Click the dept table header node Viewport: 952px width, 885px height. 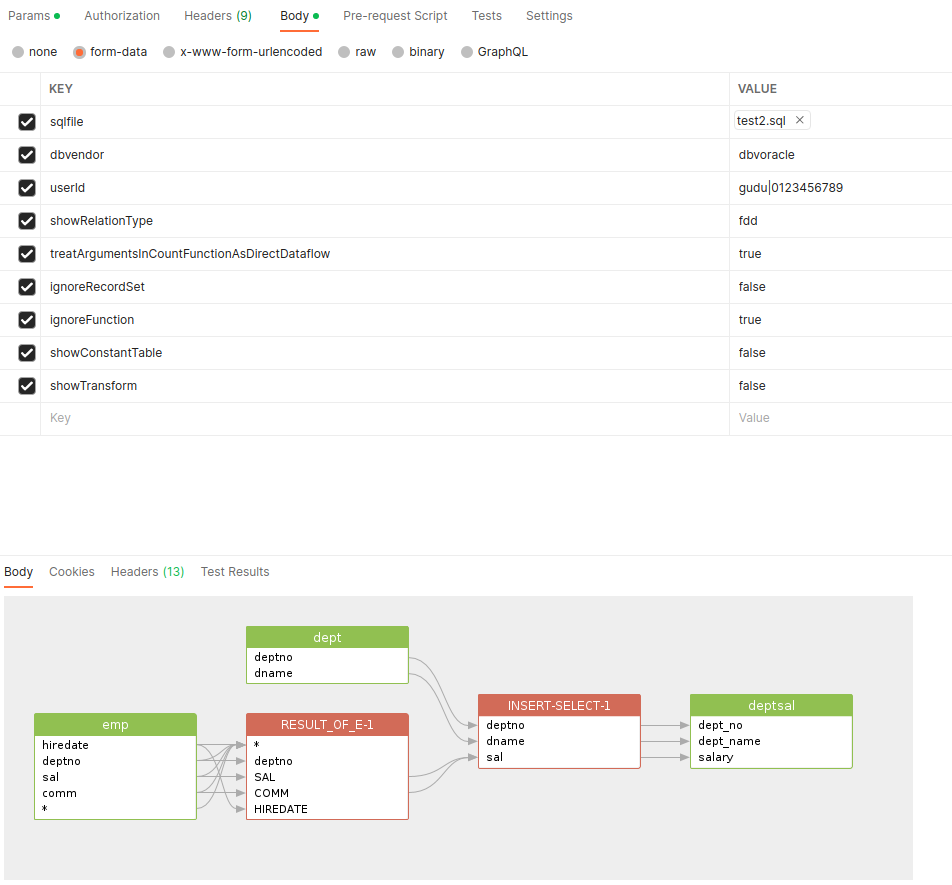[327, 637]
